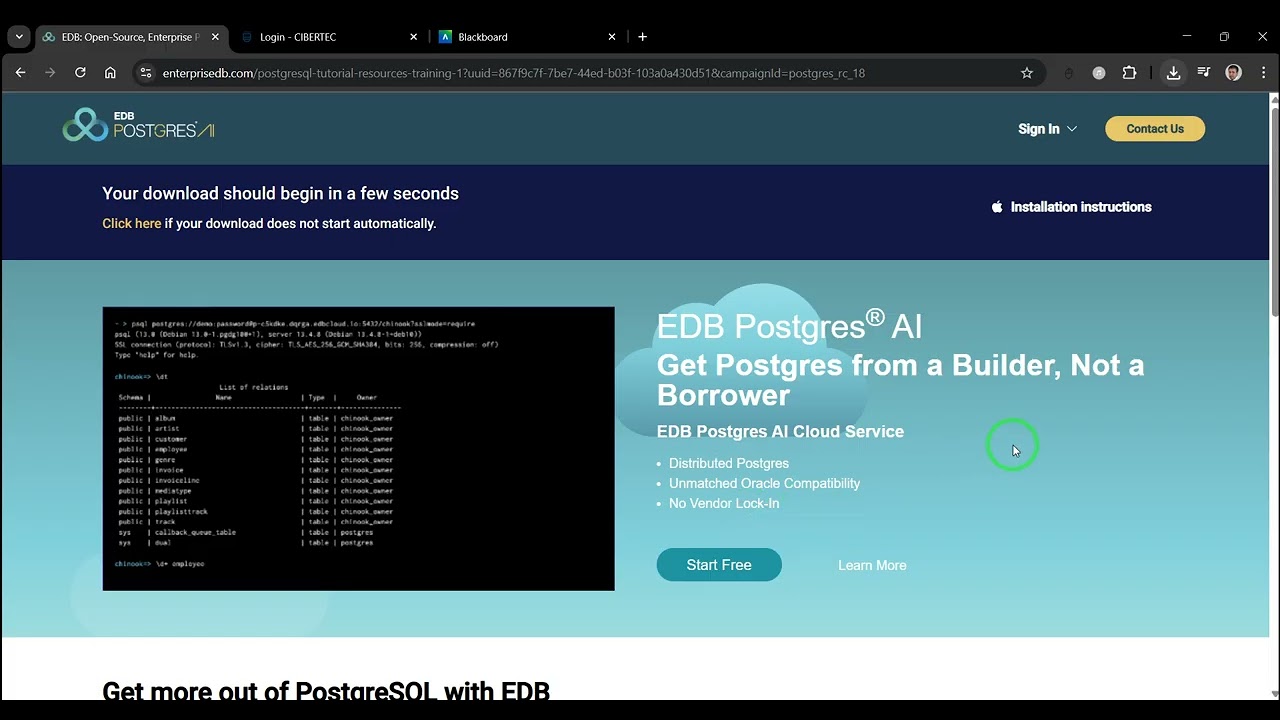Click the 'Distributed Postgres' bullet text
The image size is (1280, 720).
(729, 463)
